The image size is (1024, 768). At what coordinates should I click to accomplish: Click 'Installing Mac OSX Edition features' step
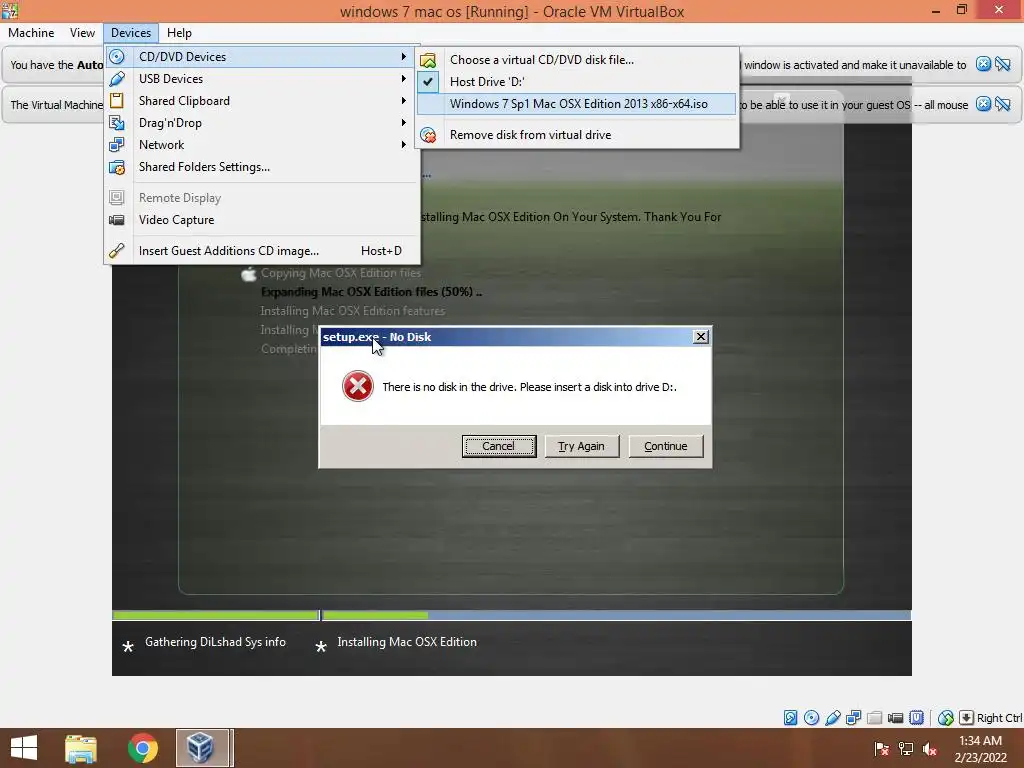(353, 311)
